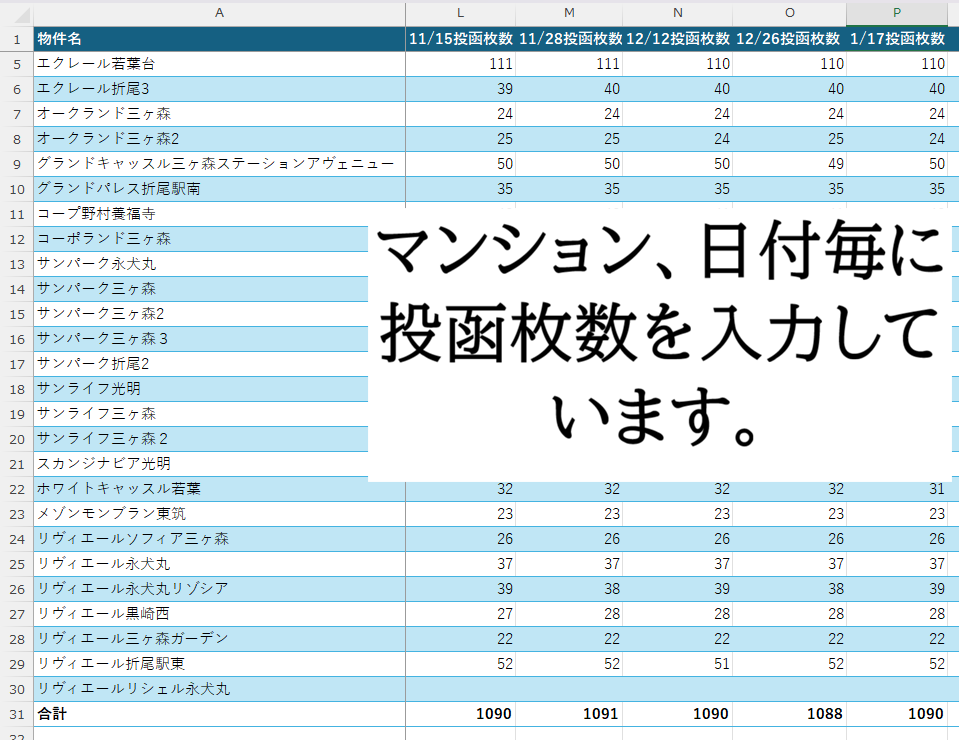Click cell サンパーク永犬丸
Image resolution: width=959 pixels, height=740 pixels.
201,264
